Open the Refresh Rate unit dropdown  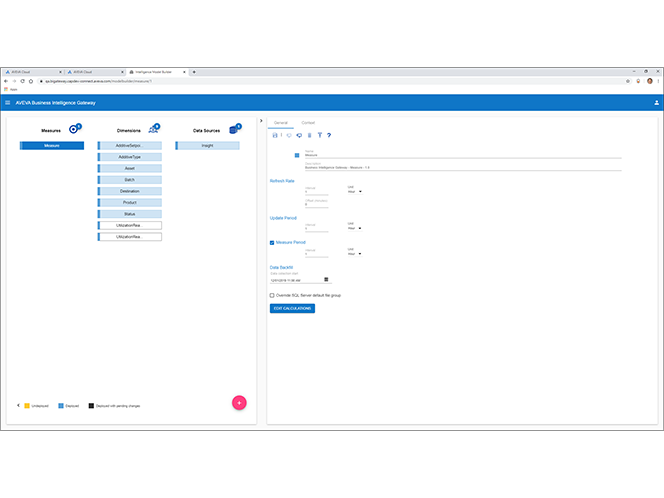pyautogui.click(x=354, y=192)
